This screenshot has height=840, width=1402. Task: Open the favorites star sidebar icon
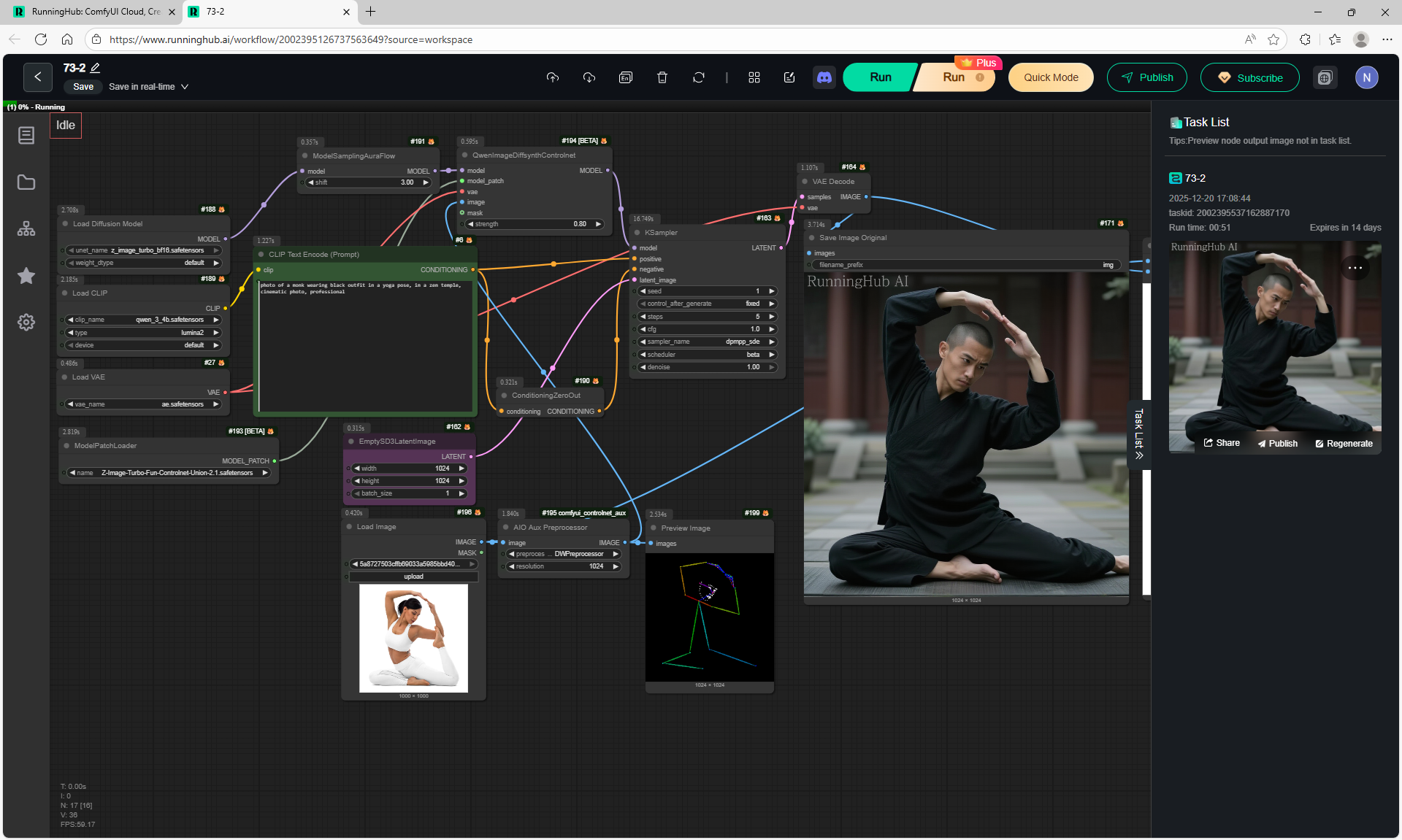click(26, 276)
